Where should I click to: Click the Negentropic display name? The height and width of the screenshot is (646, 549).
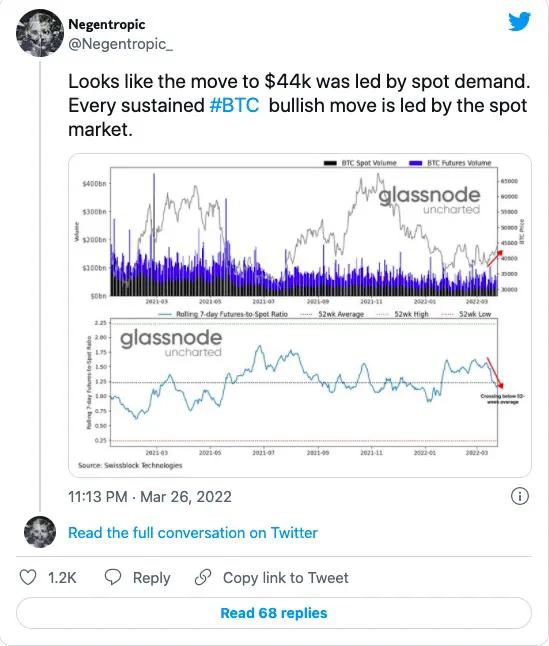point(107,24)
